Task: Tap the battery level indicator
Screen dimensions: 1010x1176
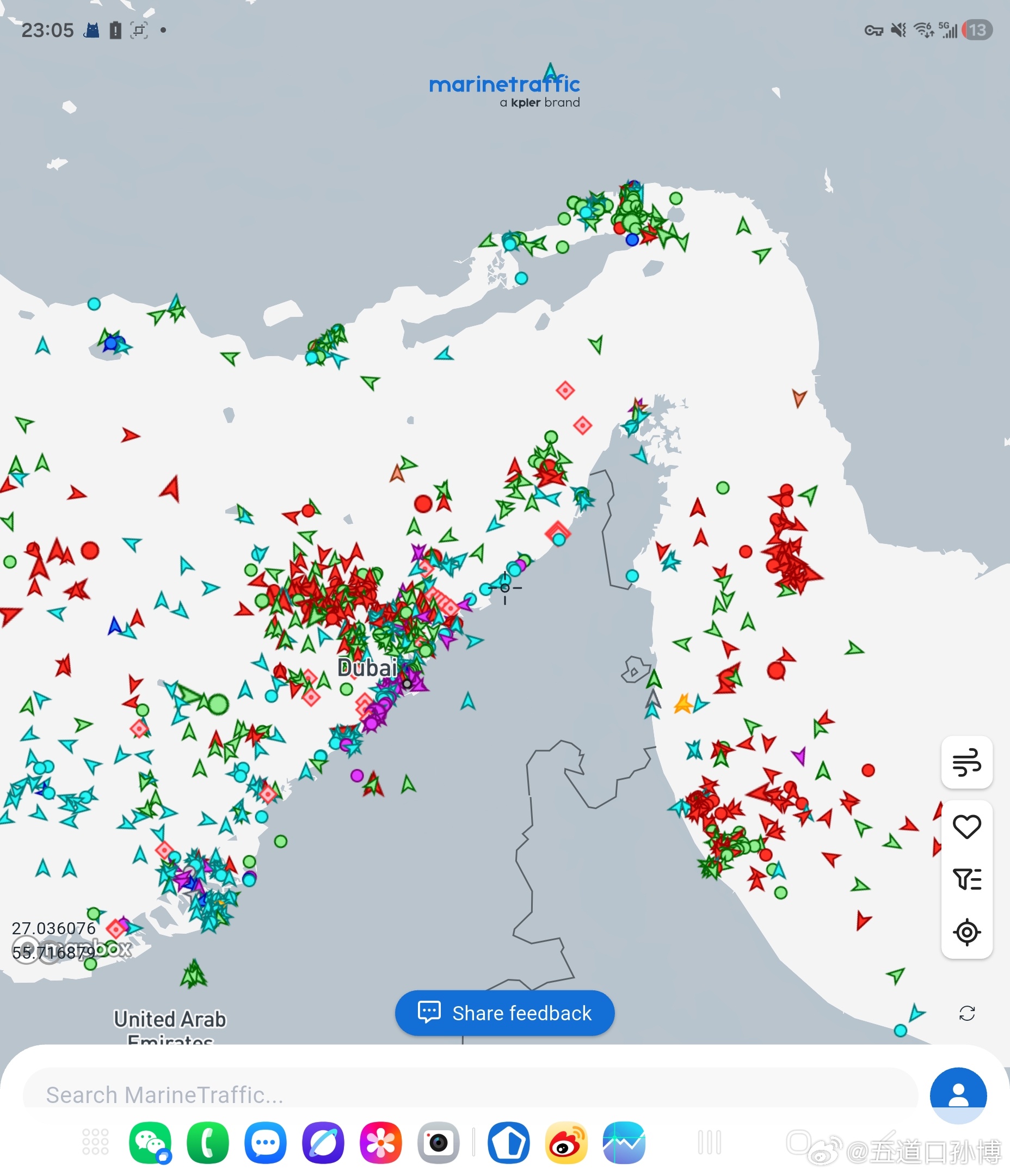Action: (x=976, y=29)
